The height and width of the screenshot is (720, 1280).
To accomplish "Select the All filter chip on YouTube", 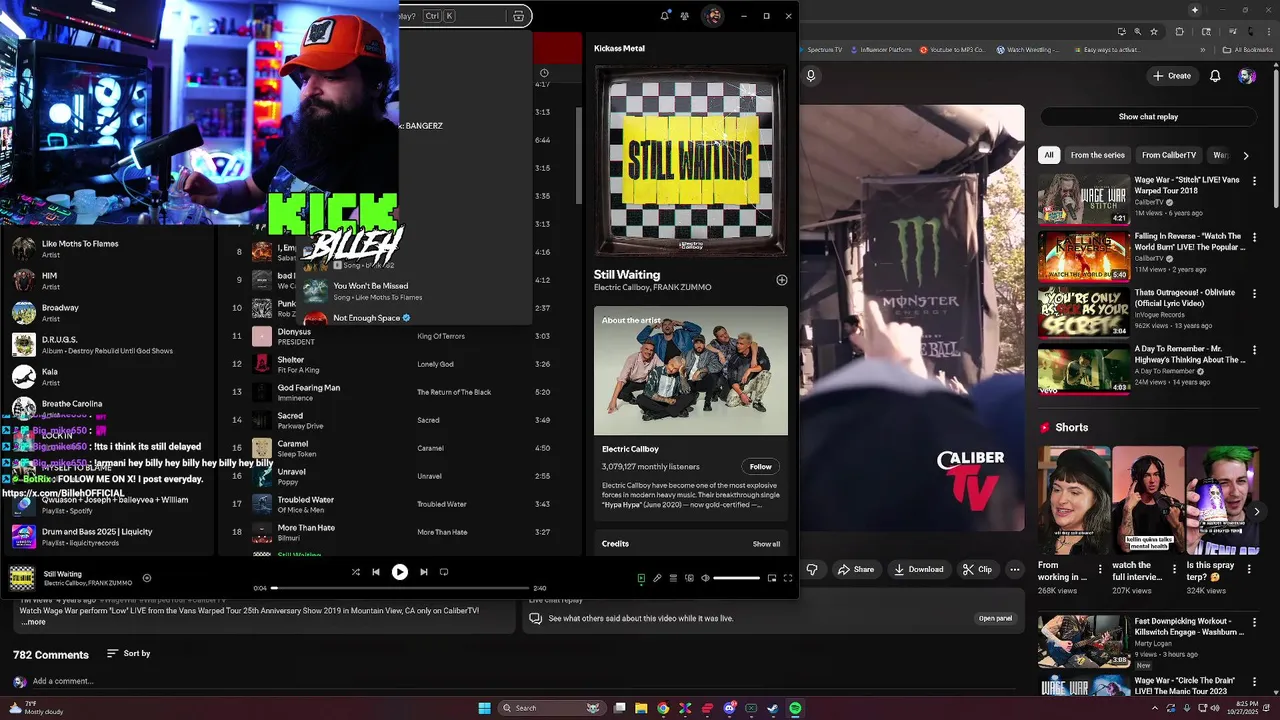I will tap(1049, 155).
